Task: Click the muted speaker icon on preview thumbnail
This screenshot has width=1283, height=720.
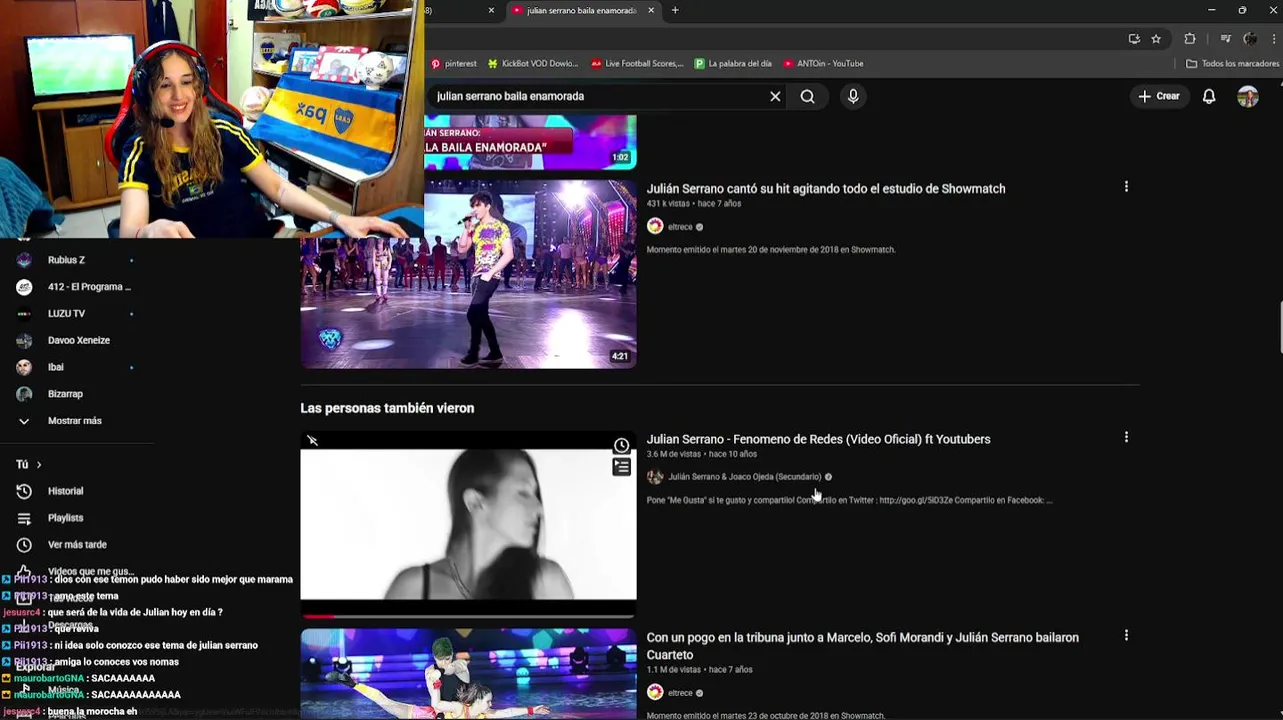Action: (x=313, y=440)
